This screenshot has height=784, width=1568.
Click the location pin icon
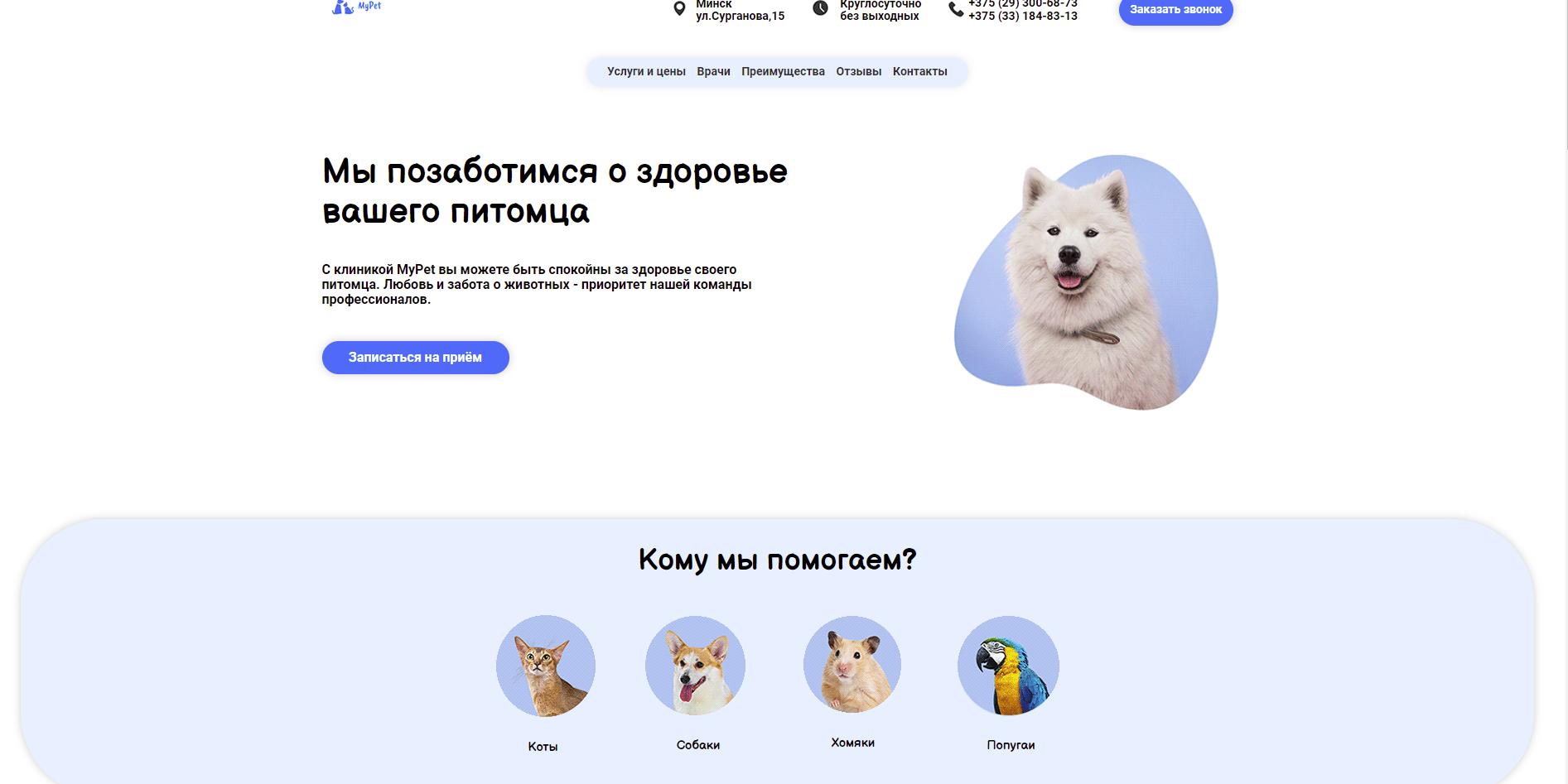coord(679,9)
